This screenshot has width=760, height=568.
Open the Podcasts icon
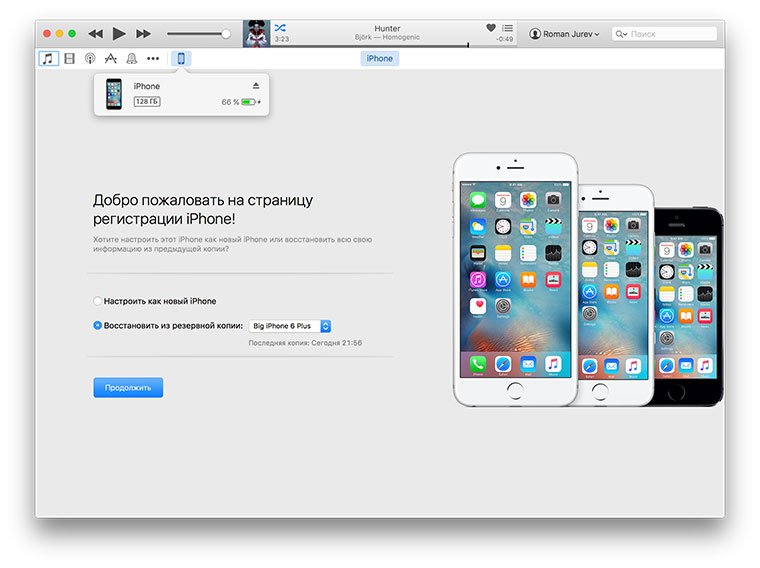point(90,59)
